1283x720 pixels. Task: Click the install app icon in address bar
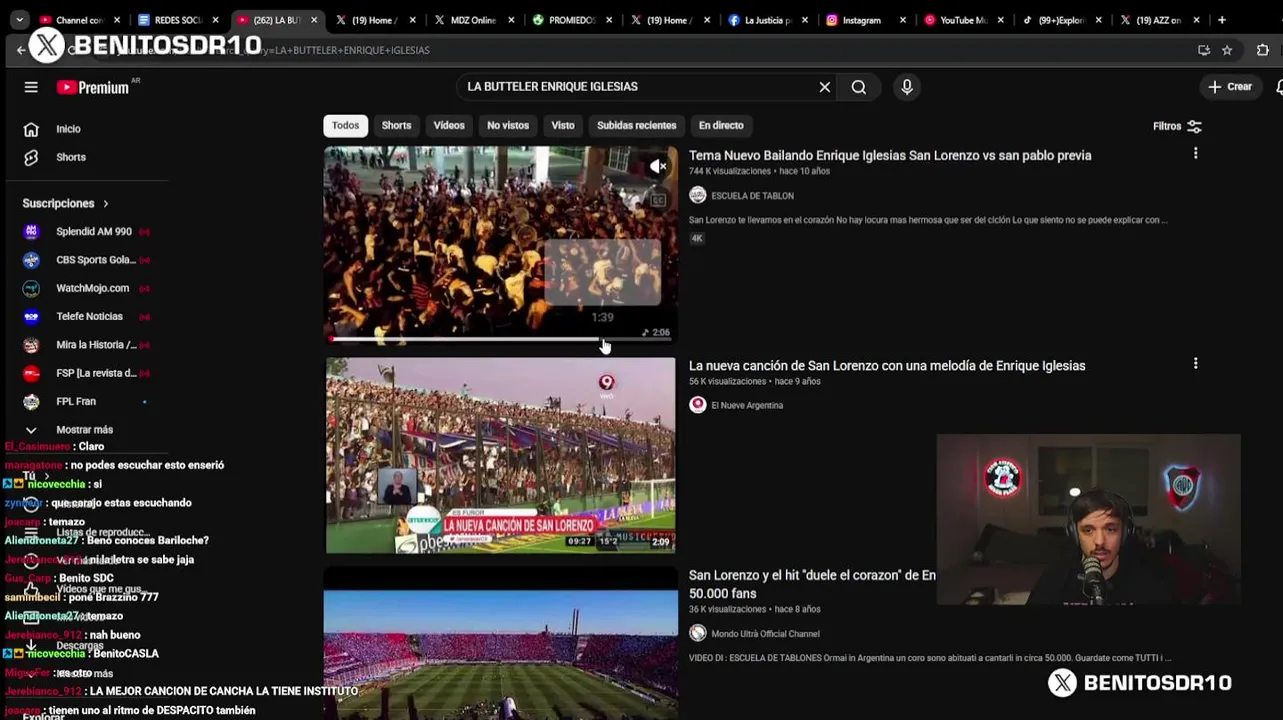[x=1204, y=50]
